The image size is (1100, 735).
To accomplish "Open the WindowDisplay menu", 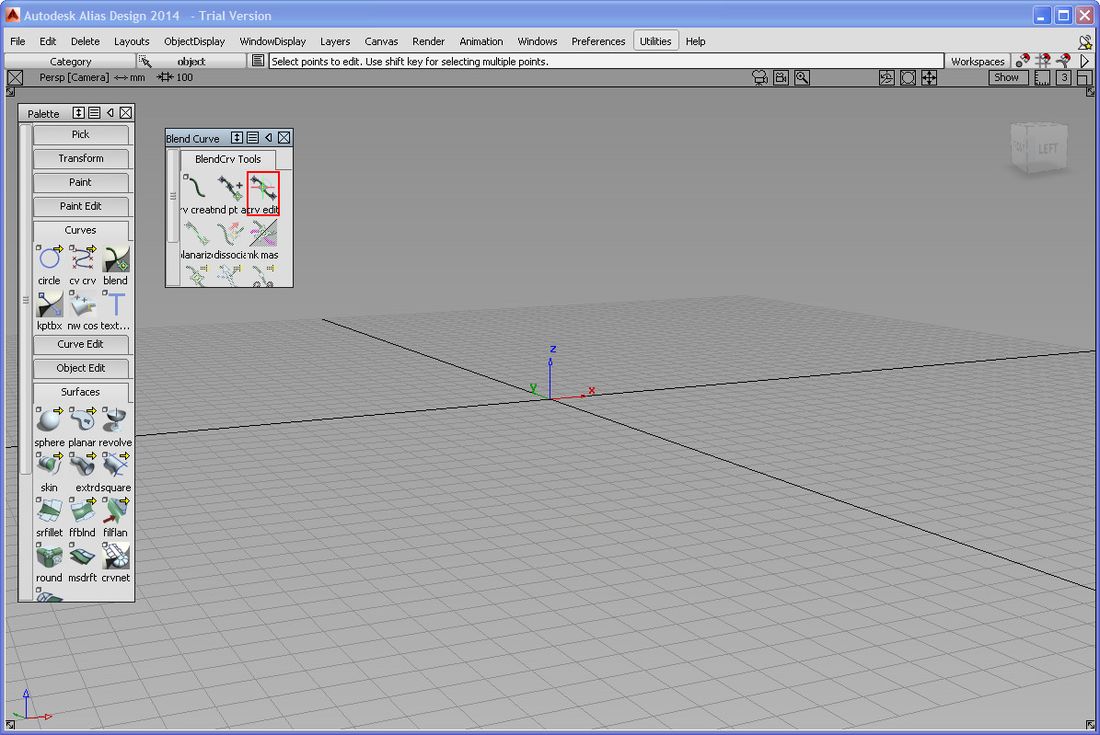I will click(x=272, y=41).
